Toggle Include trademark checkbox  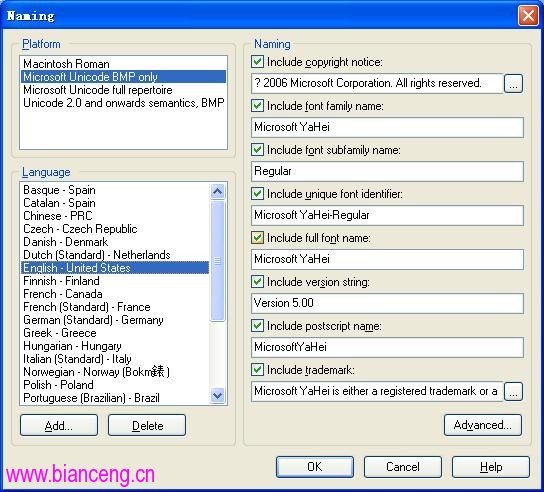(257, 370)
